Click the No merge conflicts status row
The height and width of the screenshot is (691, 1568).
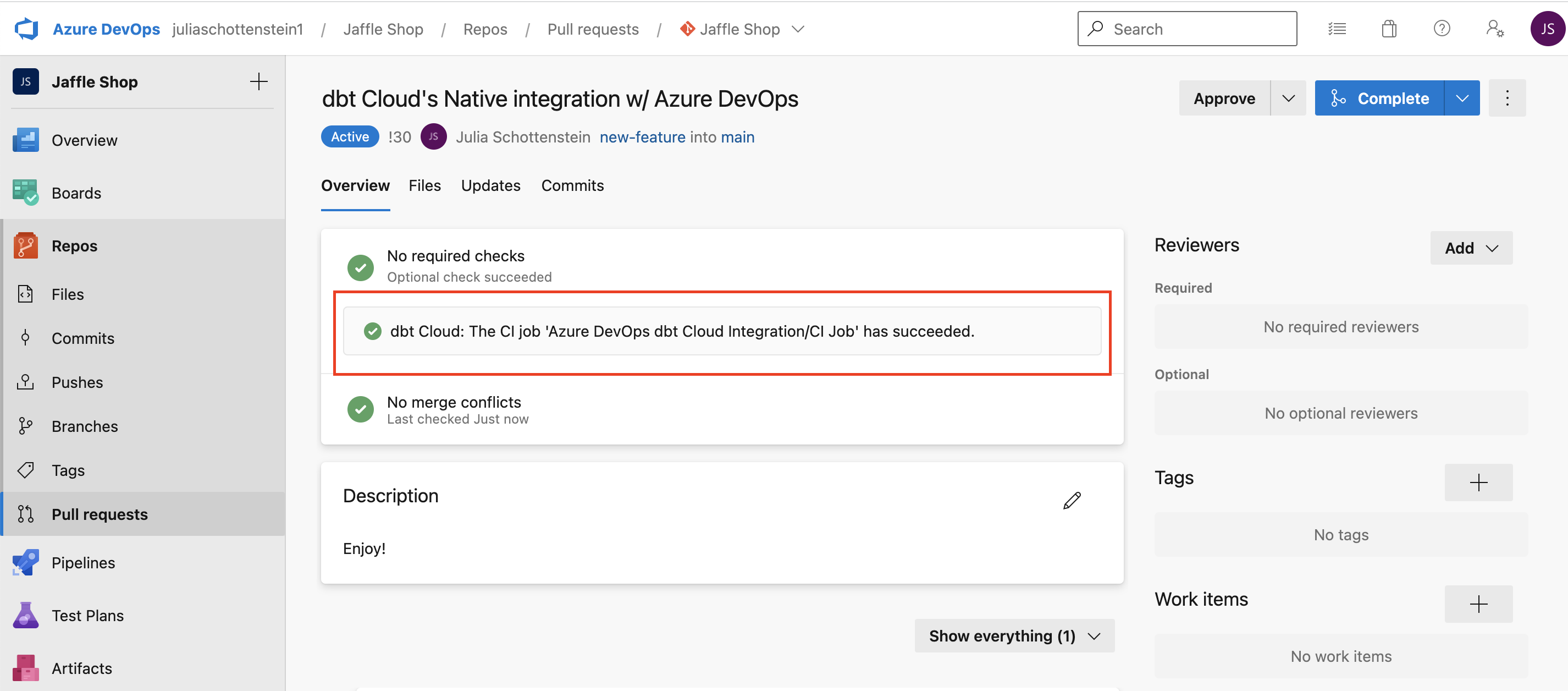coord(722,409)
